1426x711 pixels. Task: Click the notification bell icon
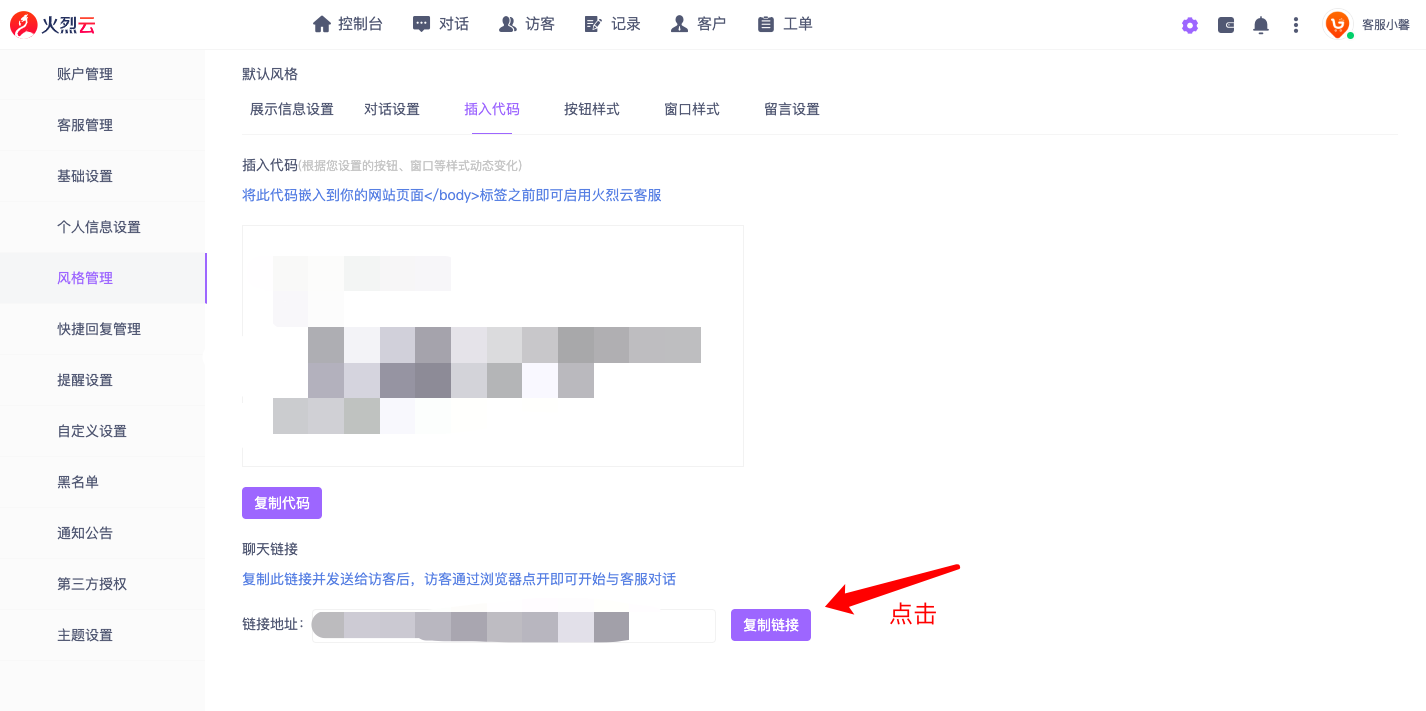tap(1261, 25)
